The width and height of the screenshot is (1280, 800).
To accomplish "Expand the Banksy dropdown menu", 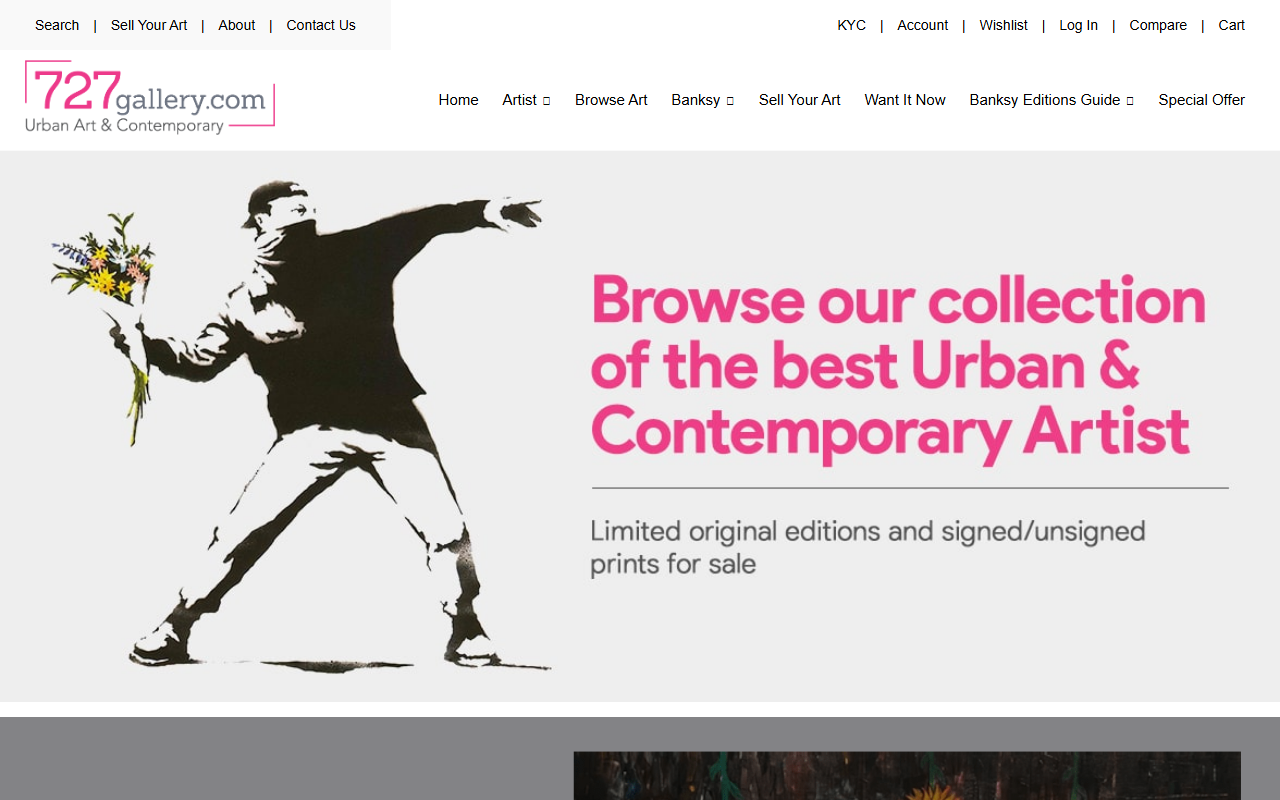I will coord(703,100).
